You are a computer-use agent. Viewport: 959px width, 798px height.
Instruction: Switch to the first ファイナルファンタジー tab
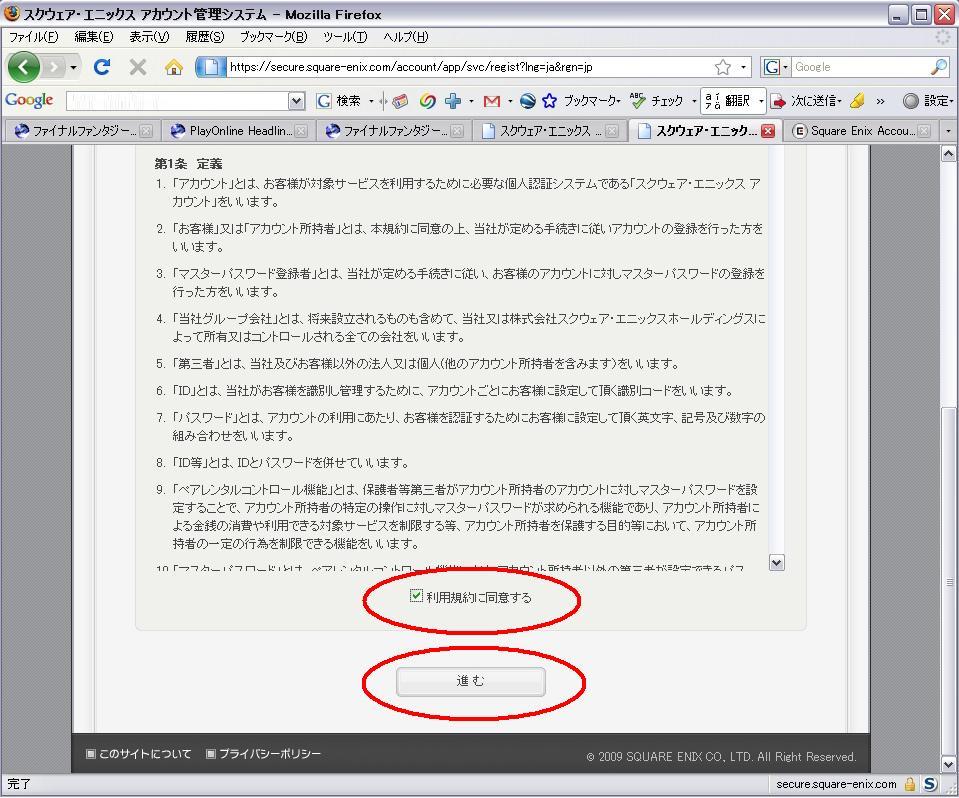click(83, 131)
